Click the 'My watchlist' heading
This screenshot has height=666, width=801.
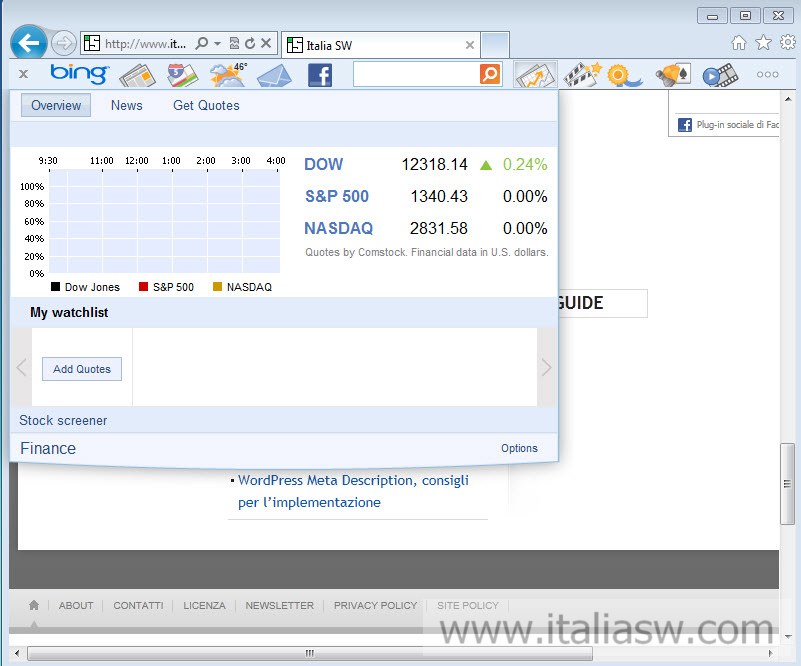pos(69,313)
